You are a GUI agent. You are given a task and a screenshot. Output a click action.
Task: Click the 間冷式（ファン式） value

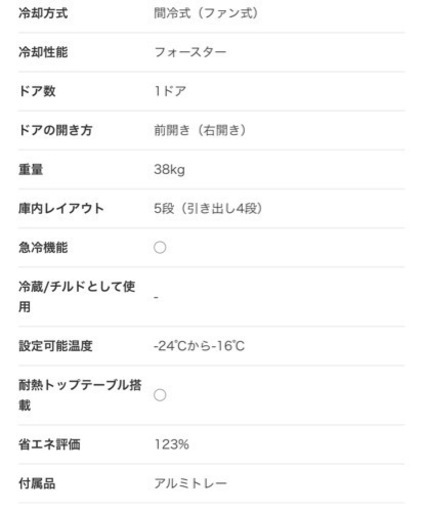coord(206,13)
